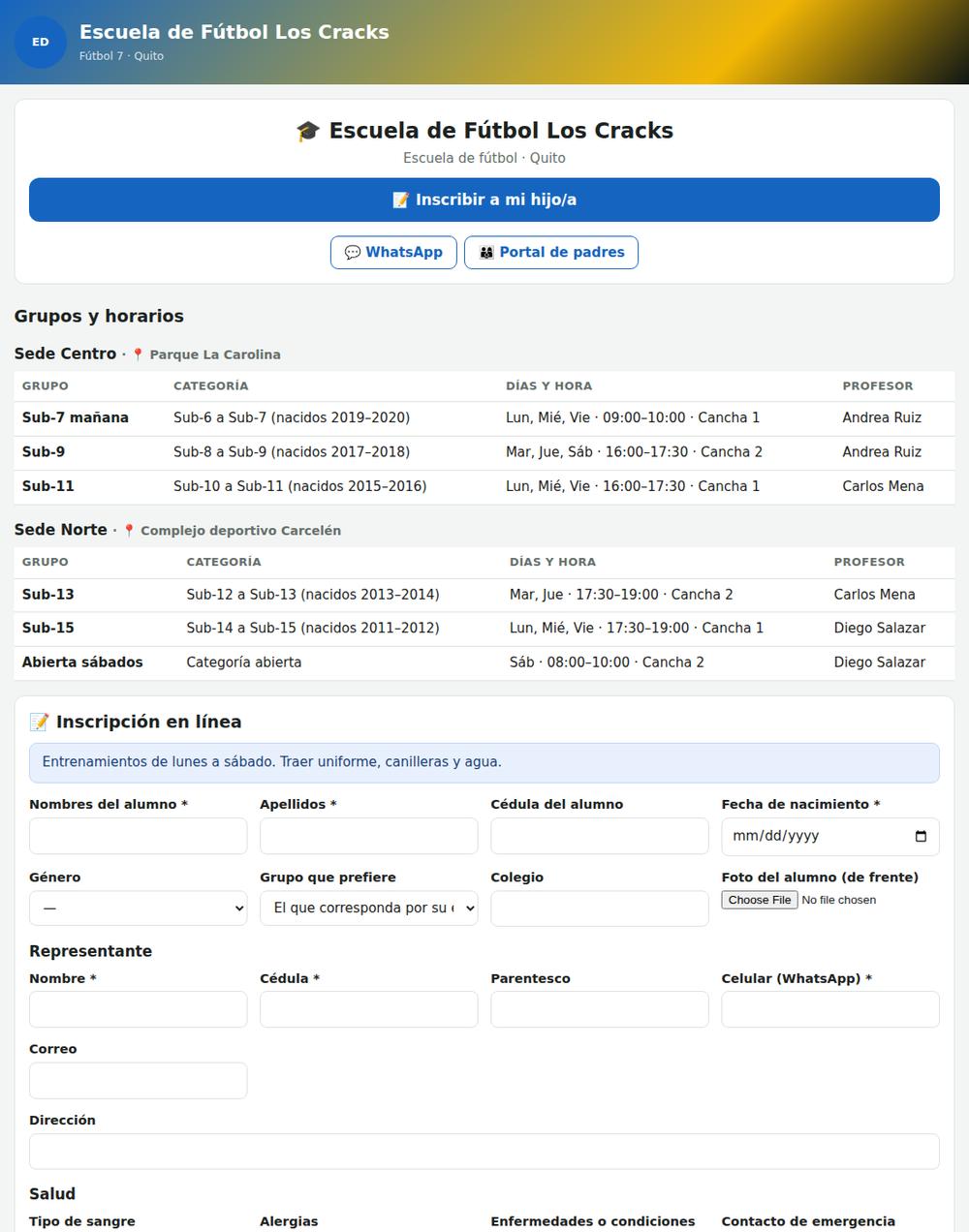Open the Género dropdown
The height and width of the screenshot is (1232, 969).
[x=139, y=909]
